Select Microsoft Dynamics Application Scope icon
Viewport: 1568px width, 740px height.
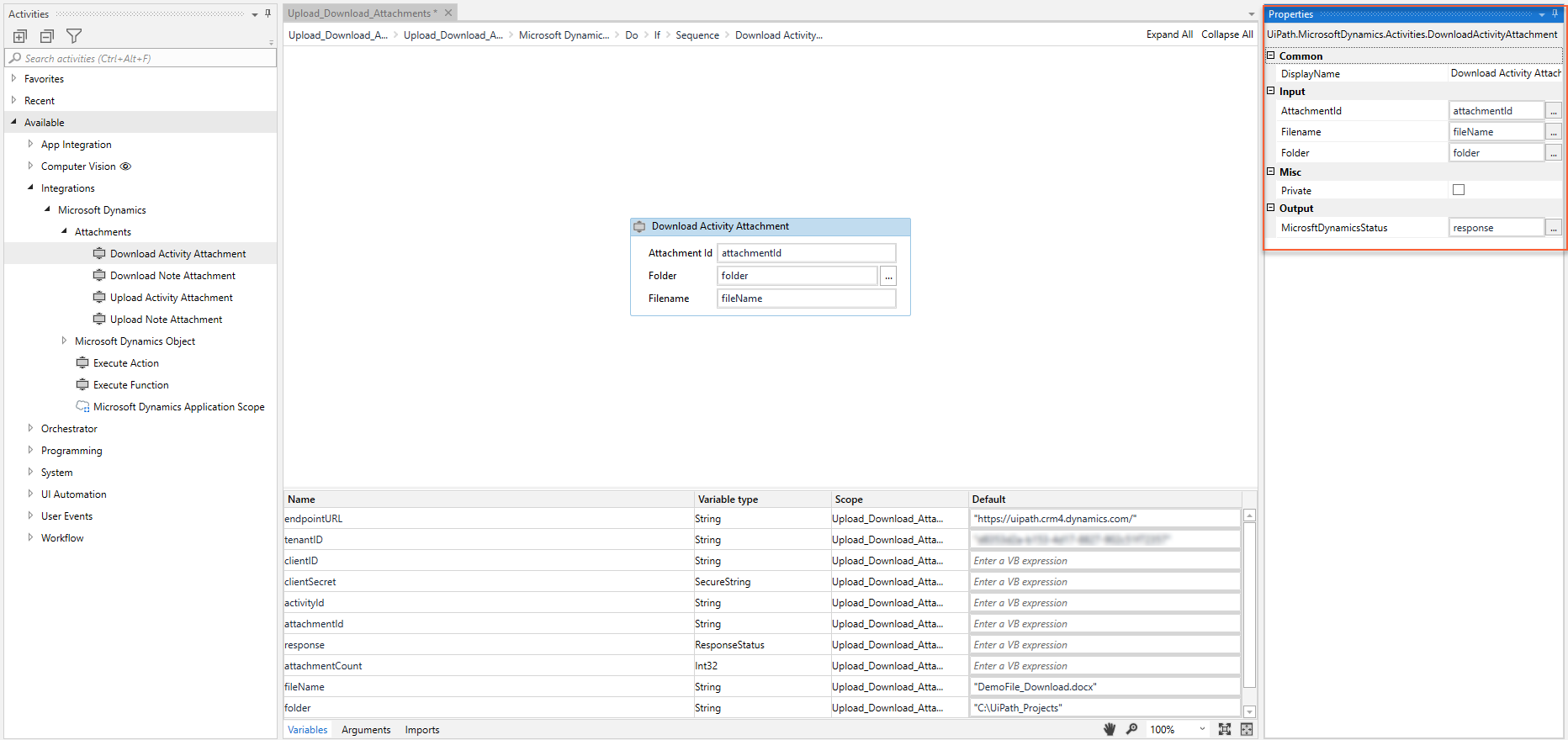coord(82,406)
